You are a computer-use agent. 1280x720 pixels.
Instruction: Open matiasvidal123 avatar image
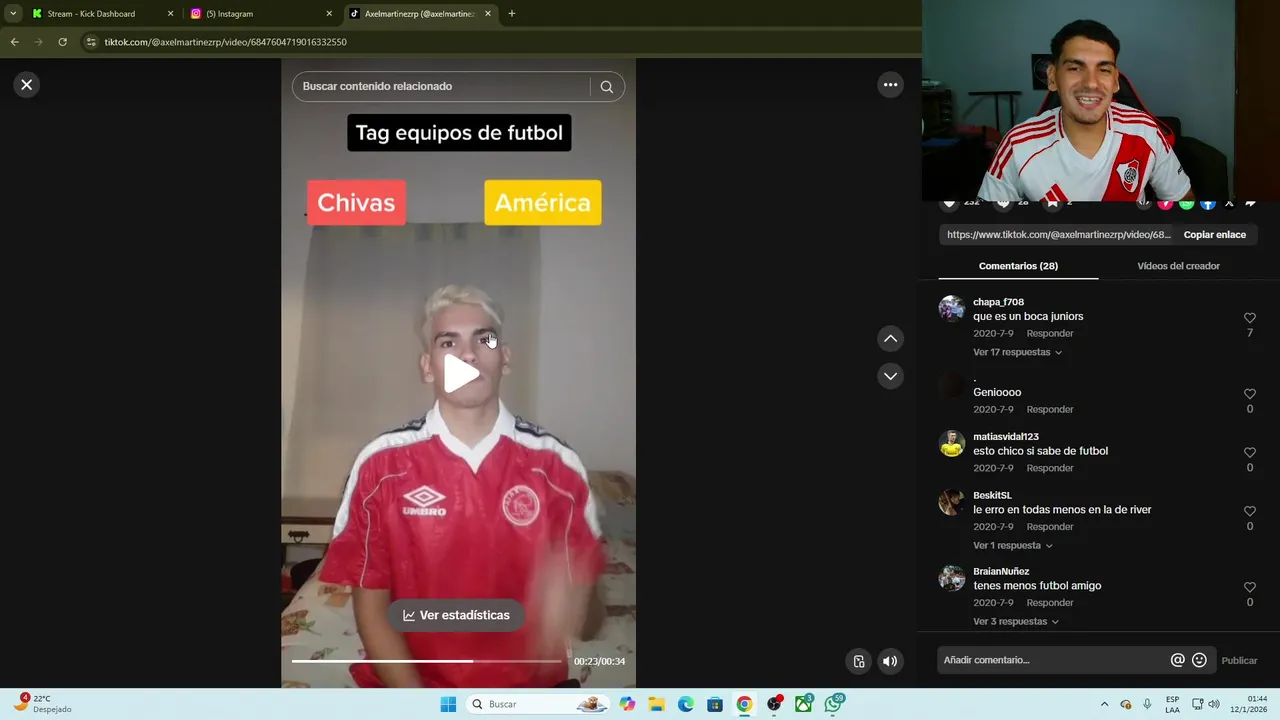[952, 443]
